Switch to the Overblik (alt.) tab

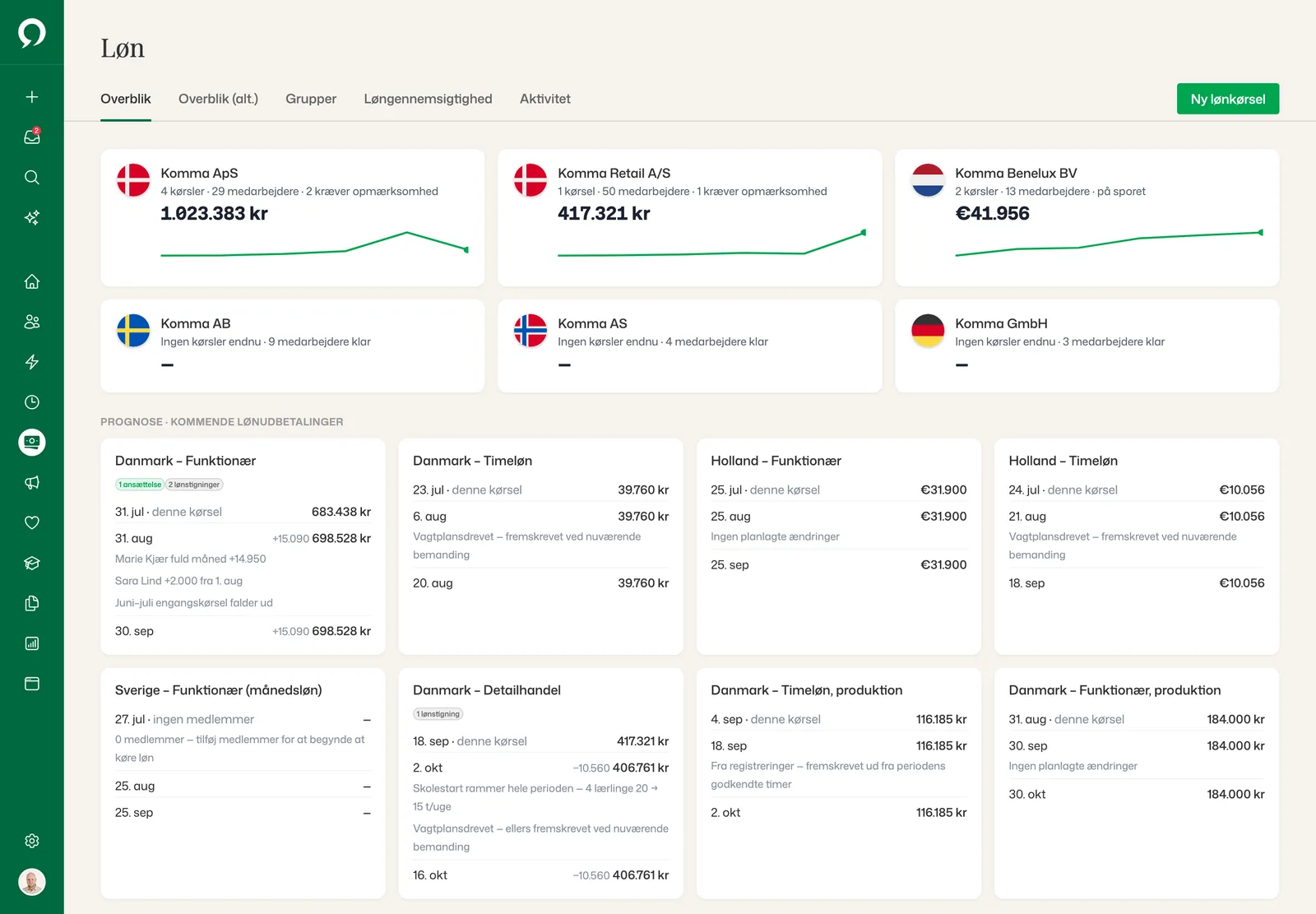pos(218,99)
